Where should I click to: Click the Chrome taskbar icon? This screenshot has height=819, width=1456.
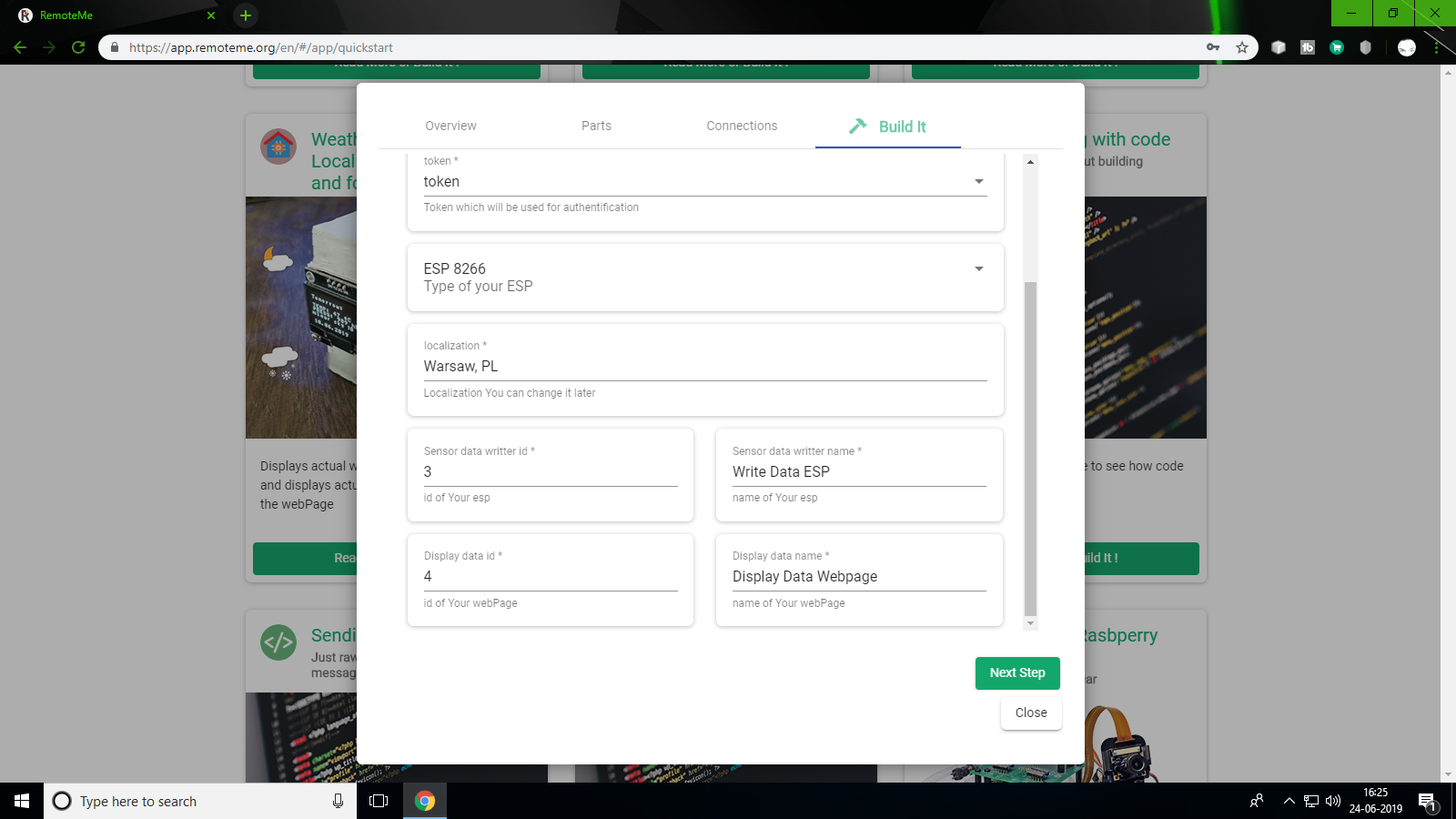[x=424, y=801]
